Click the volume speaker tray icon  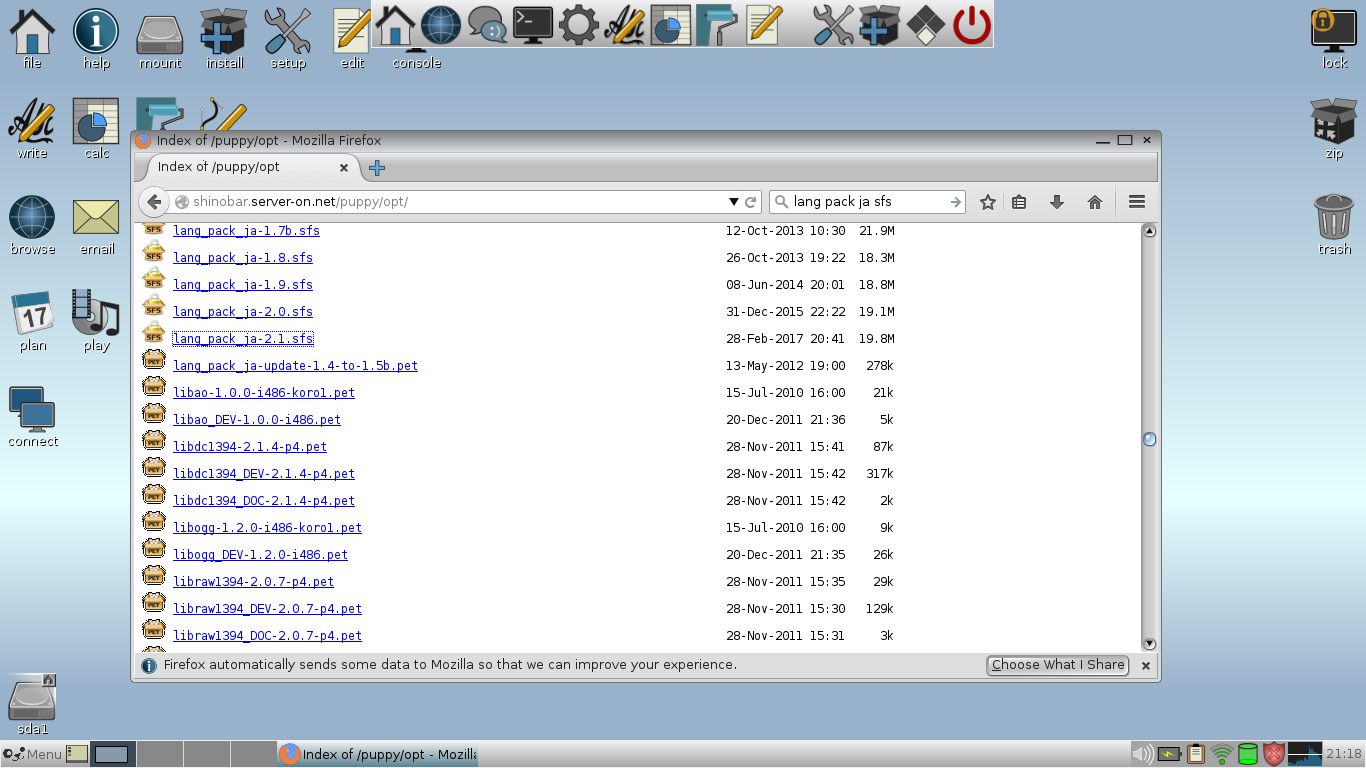(1142, 754)
